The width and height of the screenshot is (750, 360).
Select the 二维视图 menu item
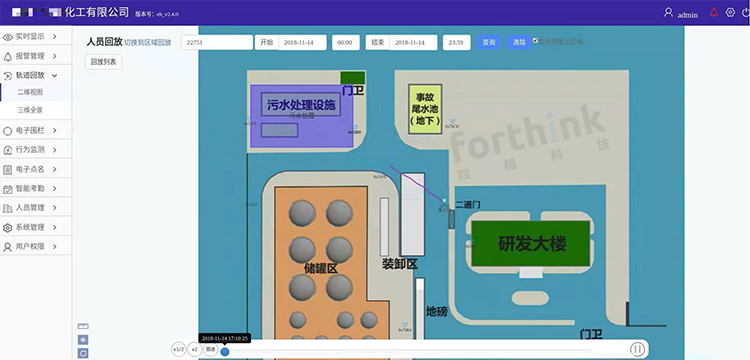pos(30,92)
